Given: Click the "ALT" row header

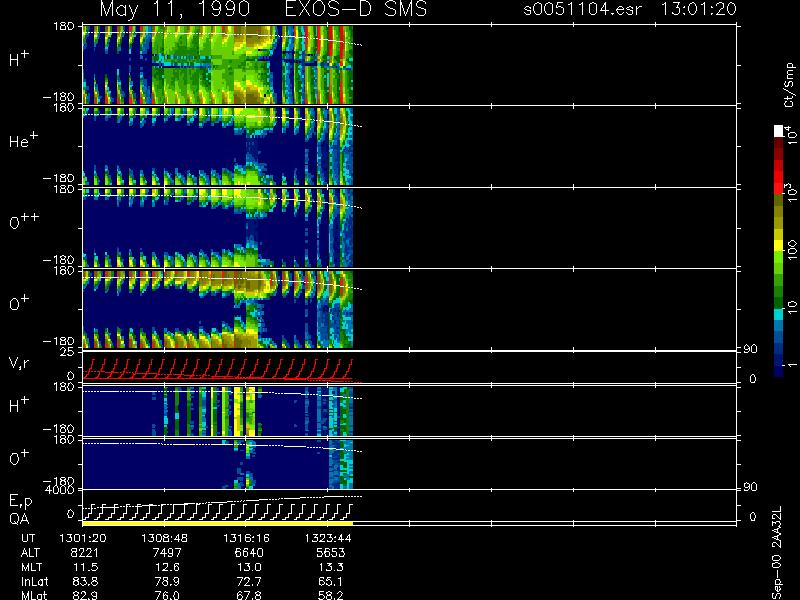Looking at the screenshot, I should pyautogui.click(x=30, y=553).
